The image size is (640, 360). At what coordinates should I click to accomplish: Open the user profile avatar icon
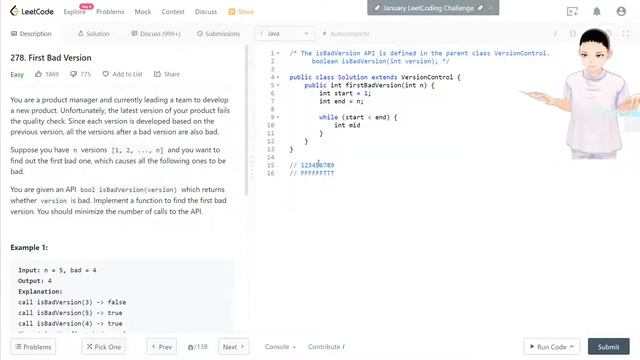(x=621, y=11)
